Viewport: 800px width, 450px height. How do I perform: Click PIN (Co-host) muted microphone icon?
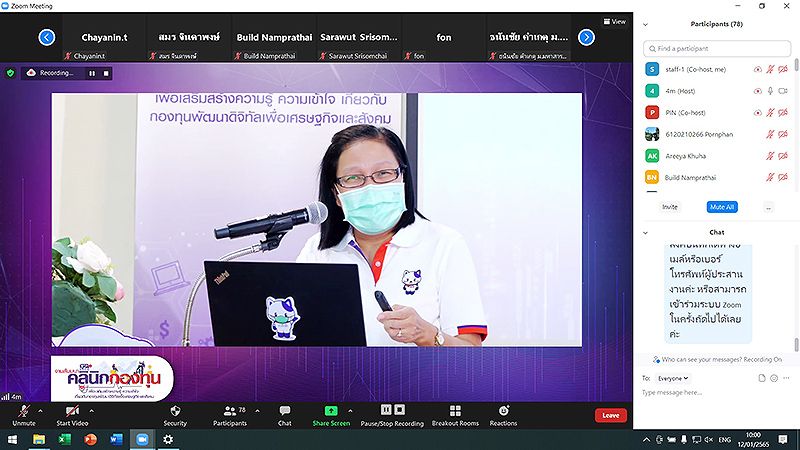[x=770, y=113]
